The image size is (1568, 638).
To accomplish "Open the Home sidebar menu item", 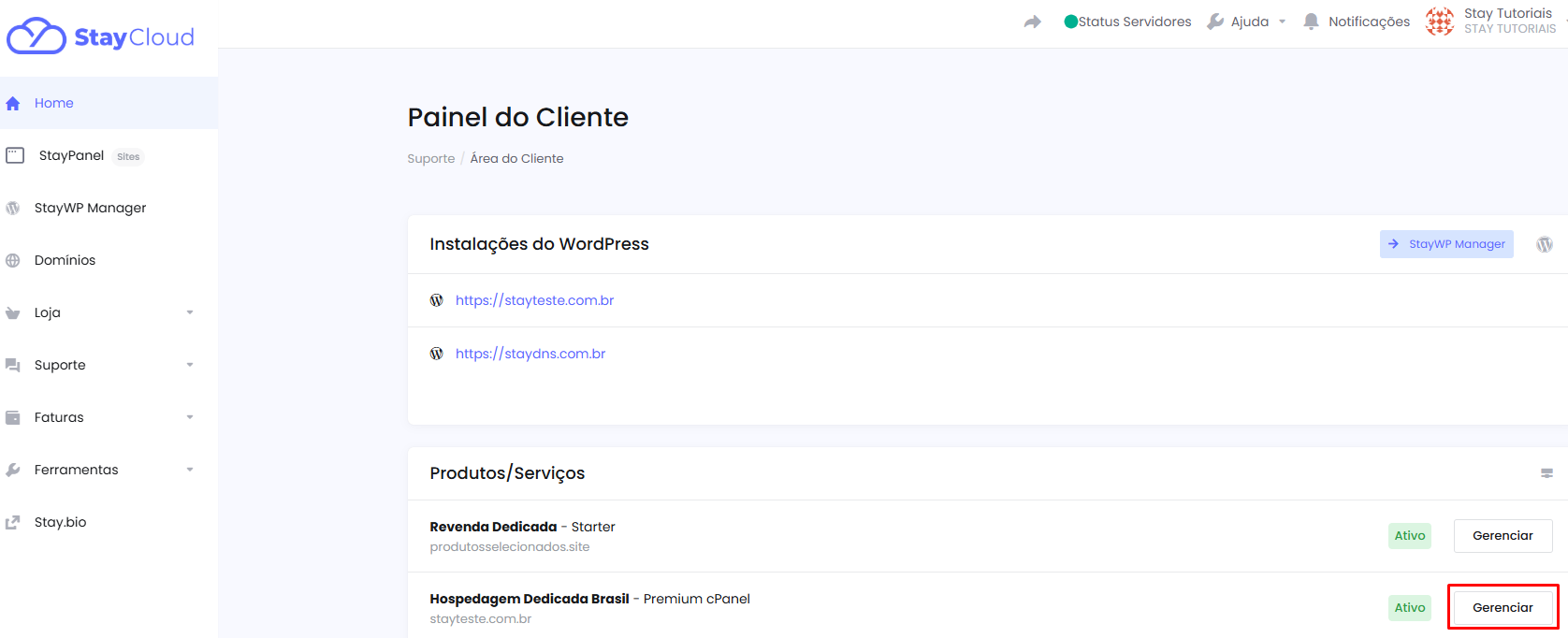I will click(109, 103).
